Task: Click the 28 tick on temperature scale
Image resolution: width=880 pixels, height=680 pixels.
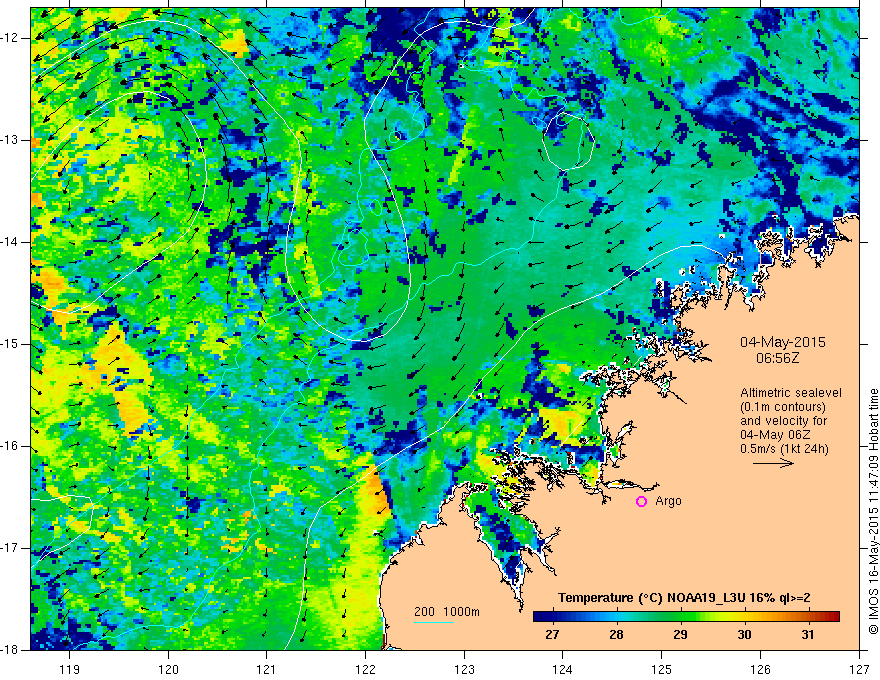Action: 616,635
